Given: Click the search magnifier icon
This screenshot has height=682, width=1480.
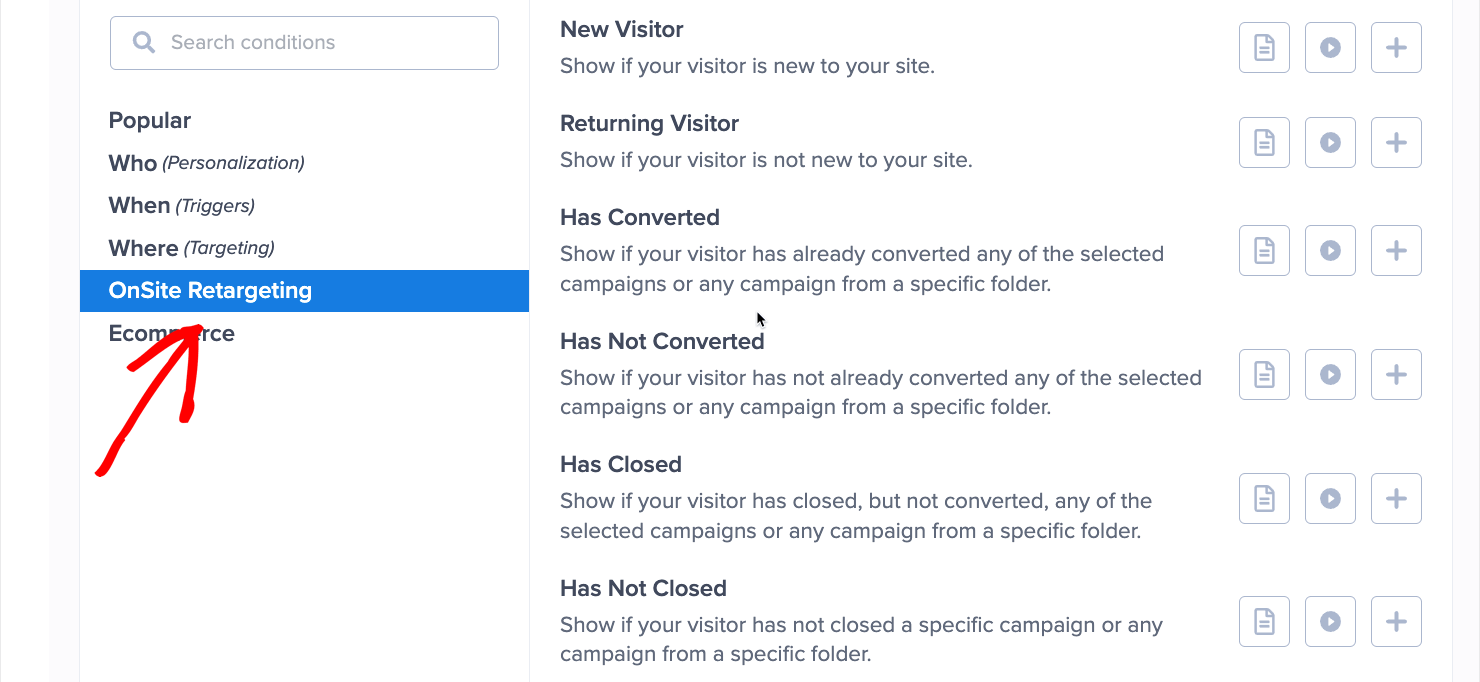Looking at the screenshot, I should pos(143,42).
